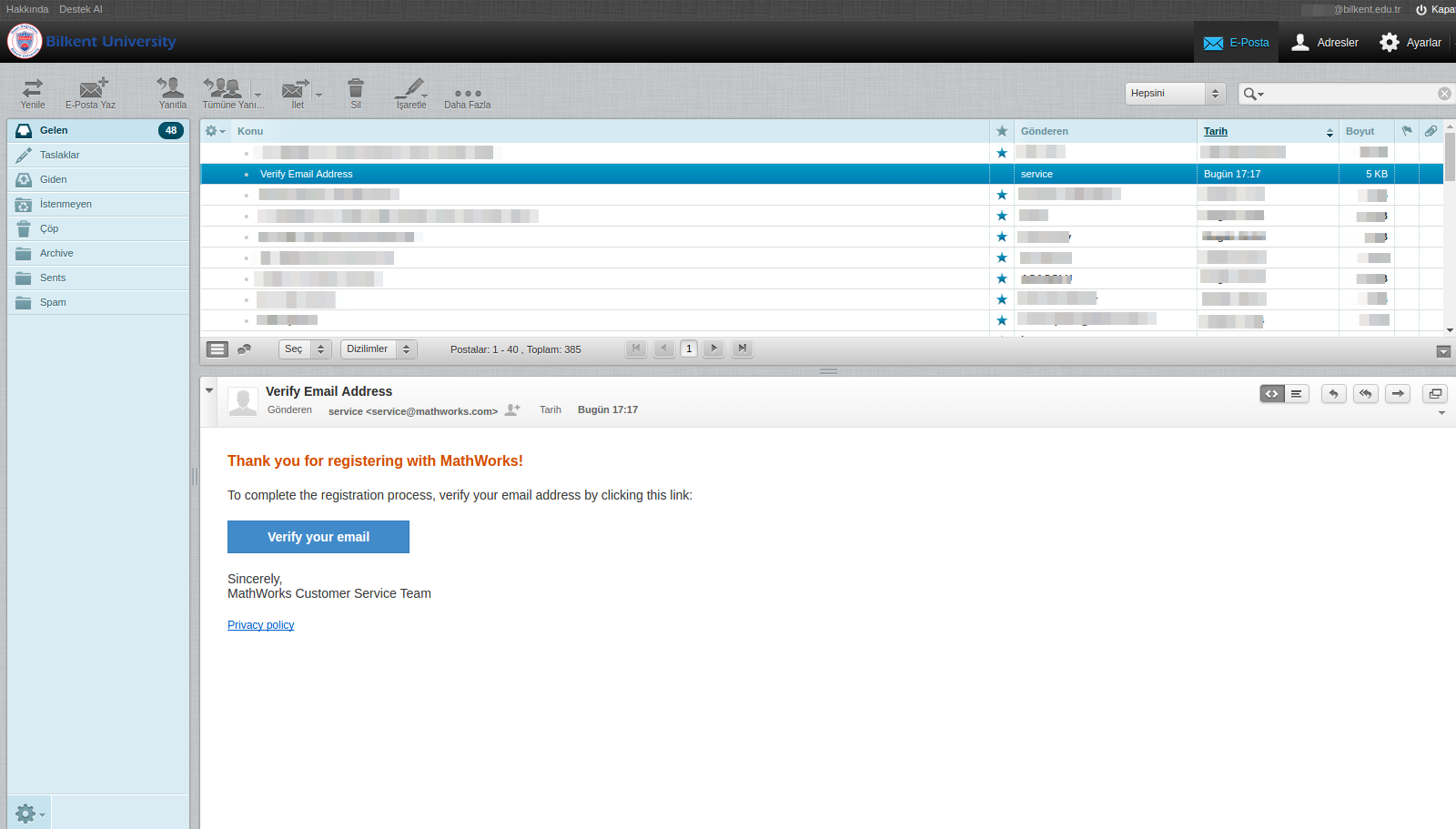1456x829 pixels.
Task: Switch to HTML view of message
Action: coord(1272,394)
